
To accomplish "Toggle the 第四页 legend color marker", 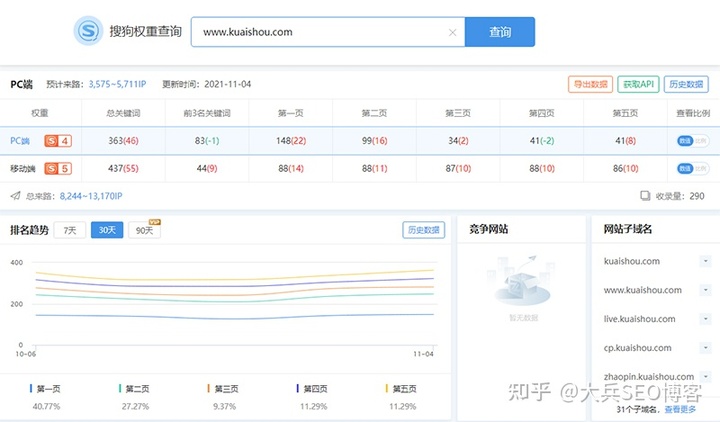I will pyautogui.click(x=298, y=388).
